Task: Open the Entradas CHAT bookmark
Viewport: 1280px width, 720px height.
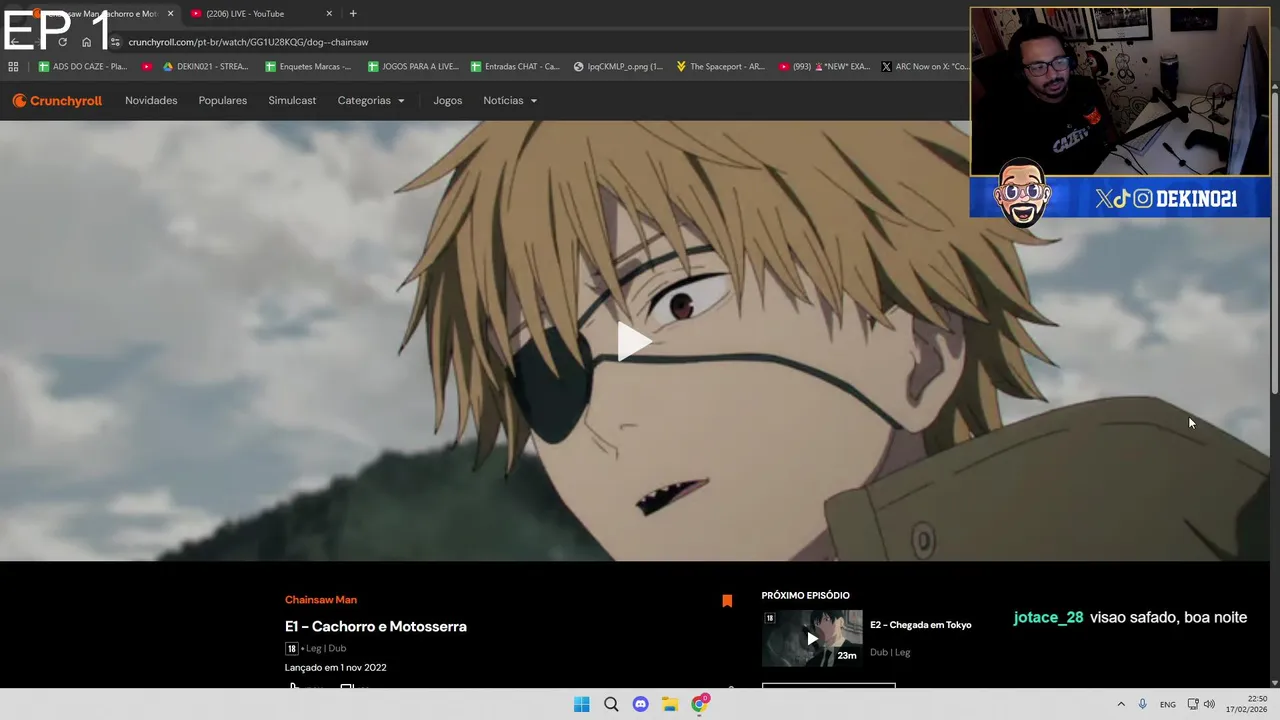Action: click(514, 67)
